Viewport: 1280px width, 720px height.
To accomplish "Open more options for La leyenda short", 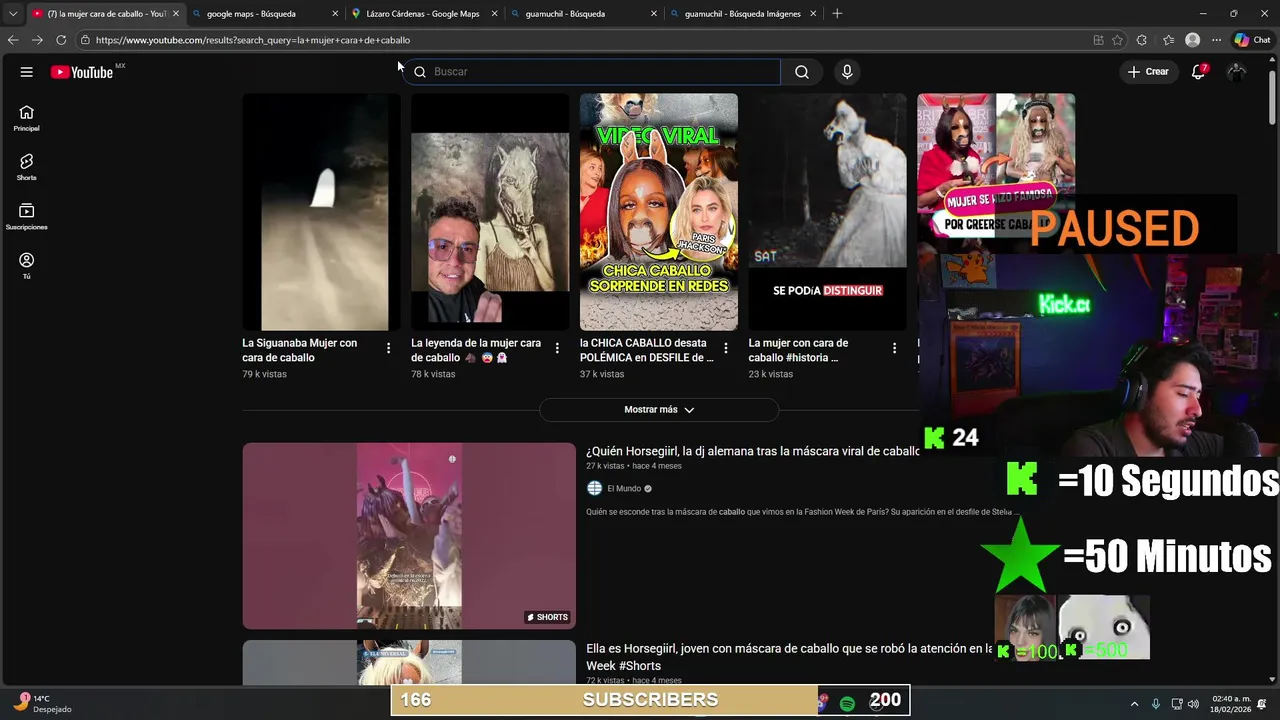I will 557,348.
